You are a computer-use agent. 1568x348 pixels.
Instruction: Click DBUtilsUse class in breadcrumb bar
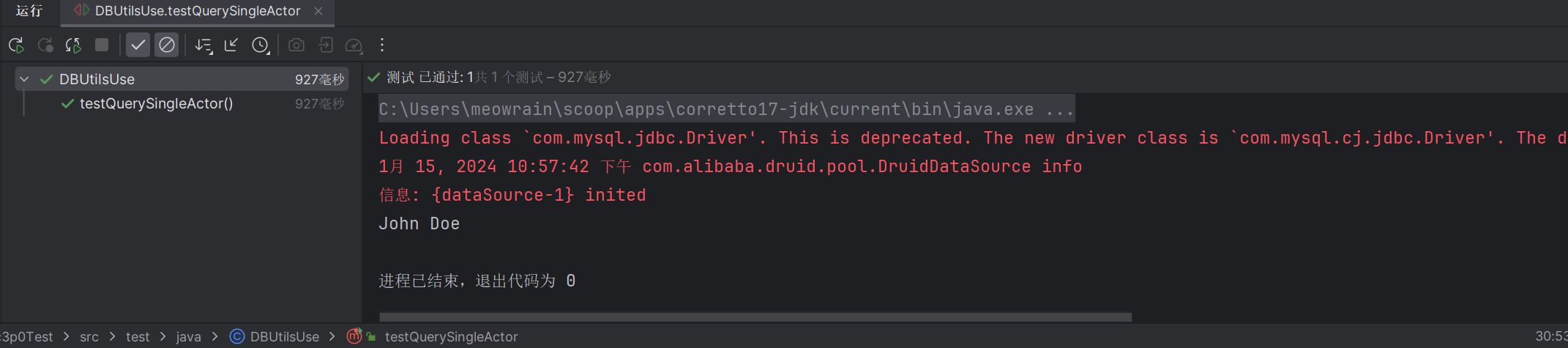pyautogui.click(x=284, y=337)
